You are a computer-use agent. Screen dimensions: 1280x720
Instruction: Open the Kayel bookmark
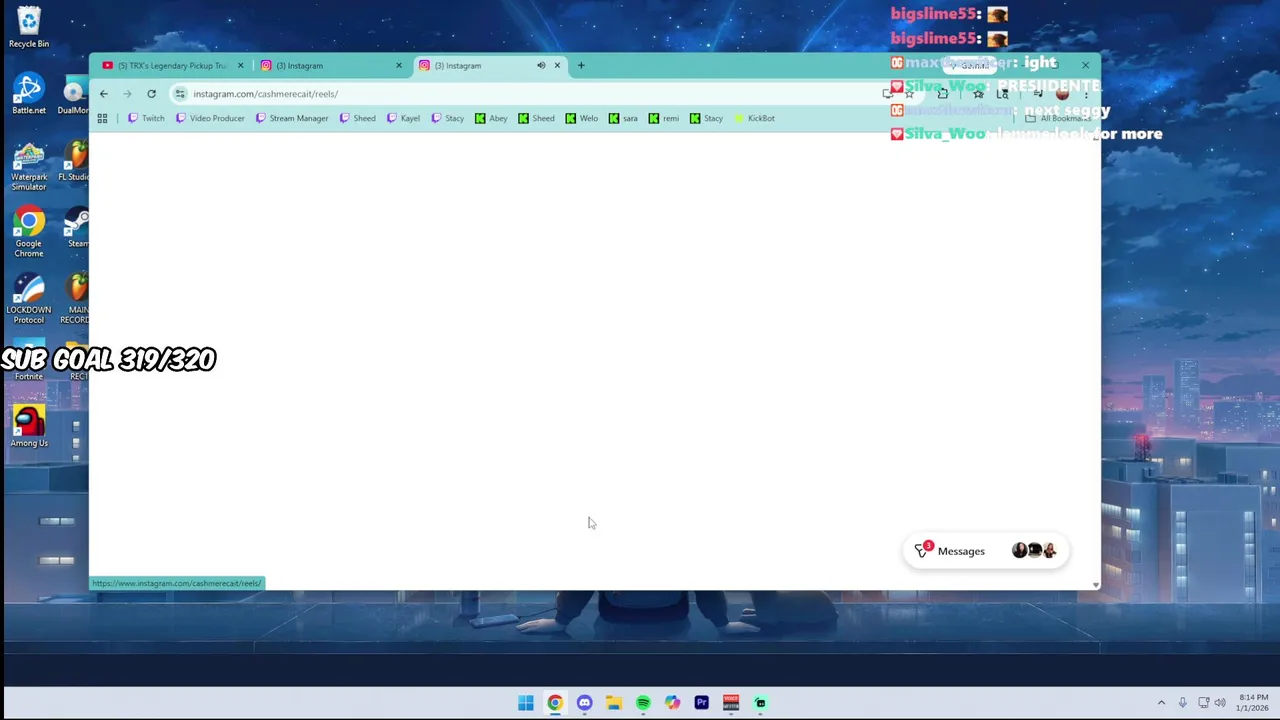coord(404,118)
